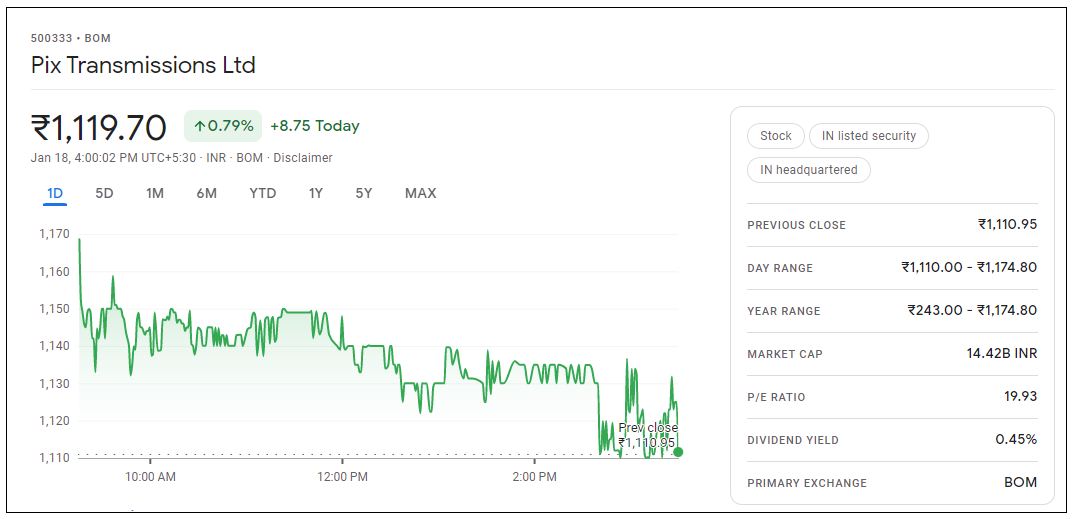
Task: Click the green end-point dot on chart
Action: (x=678, y=452)
